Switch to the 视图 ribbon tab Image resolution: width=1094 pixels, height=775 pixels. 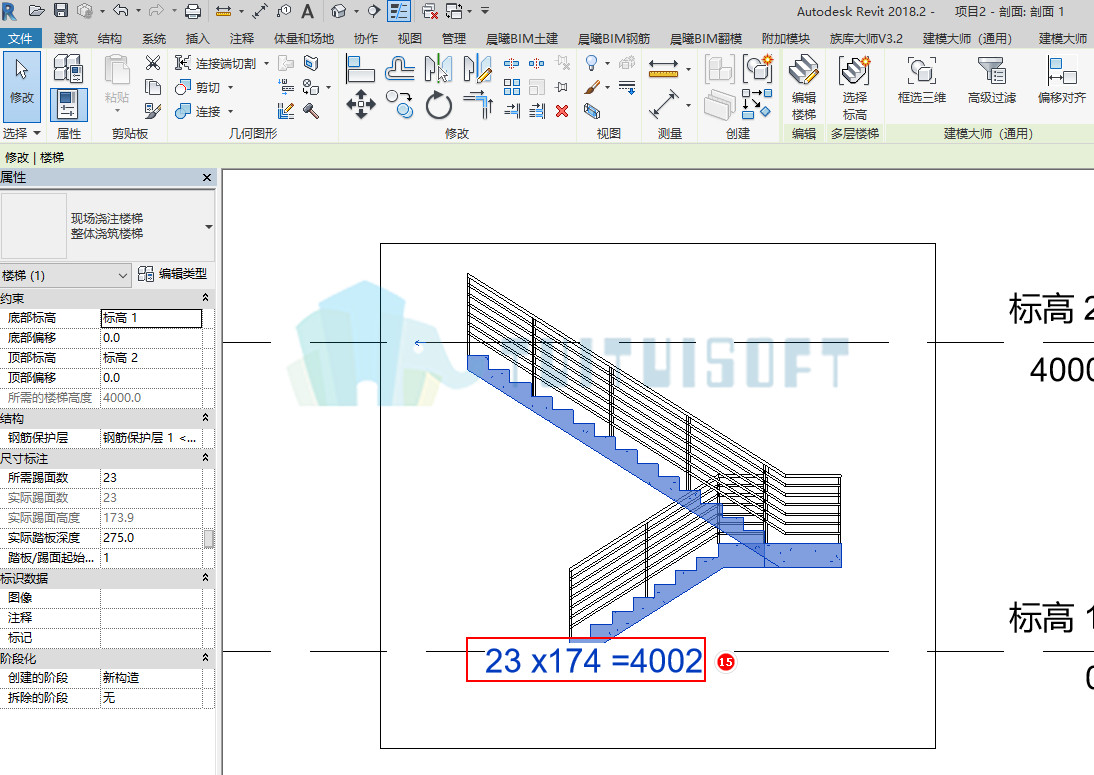pyautogui.click(x=410, y=38)
